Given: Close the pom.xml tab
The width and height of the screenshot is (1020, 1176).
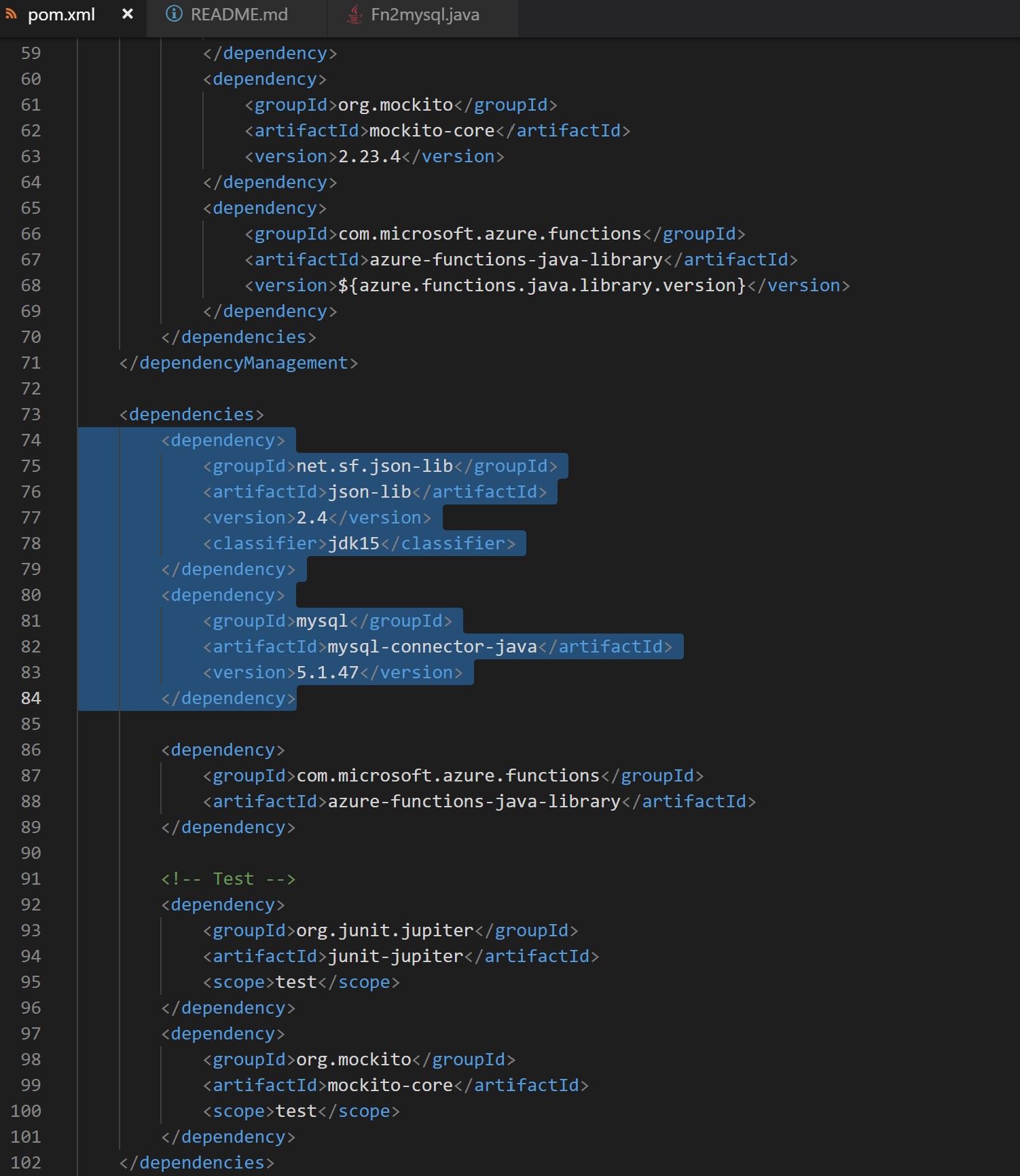Looking at the screenshot, I should (x=127, y=14).
